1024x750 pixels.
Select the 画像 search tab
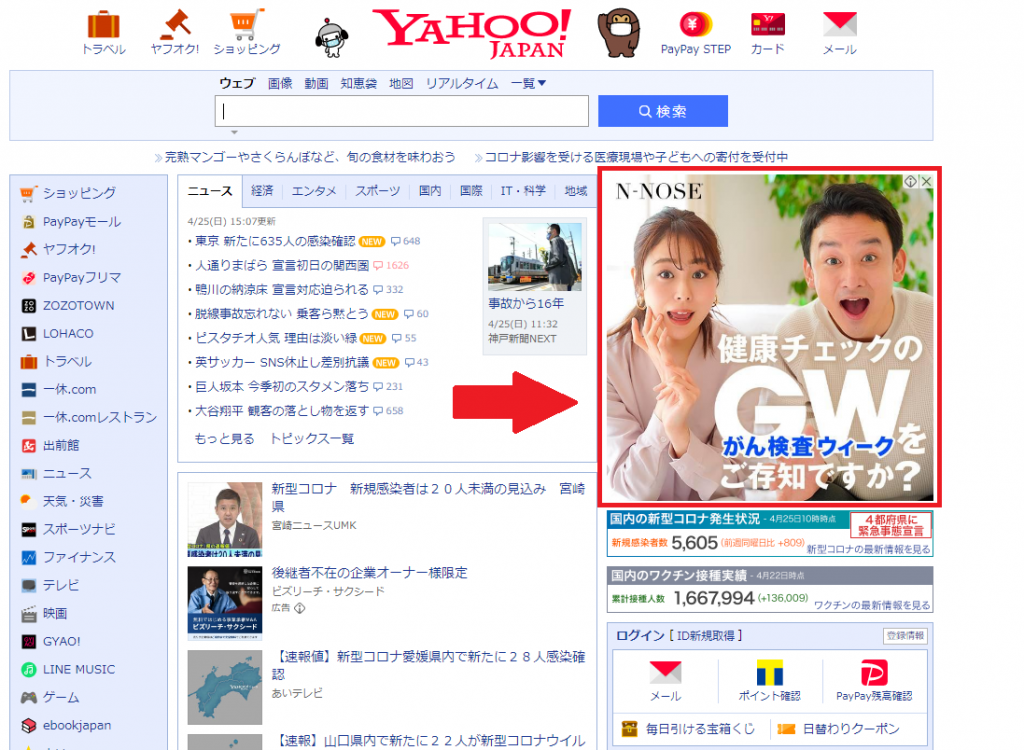pos(280,83)
